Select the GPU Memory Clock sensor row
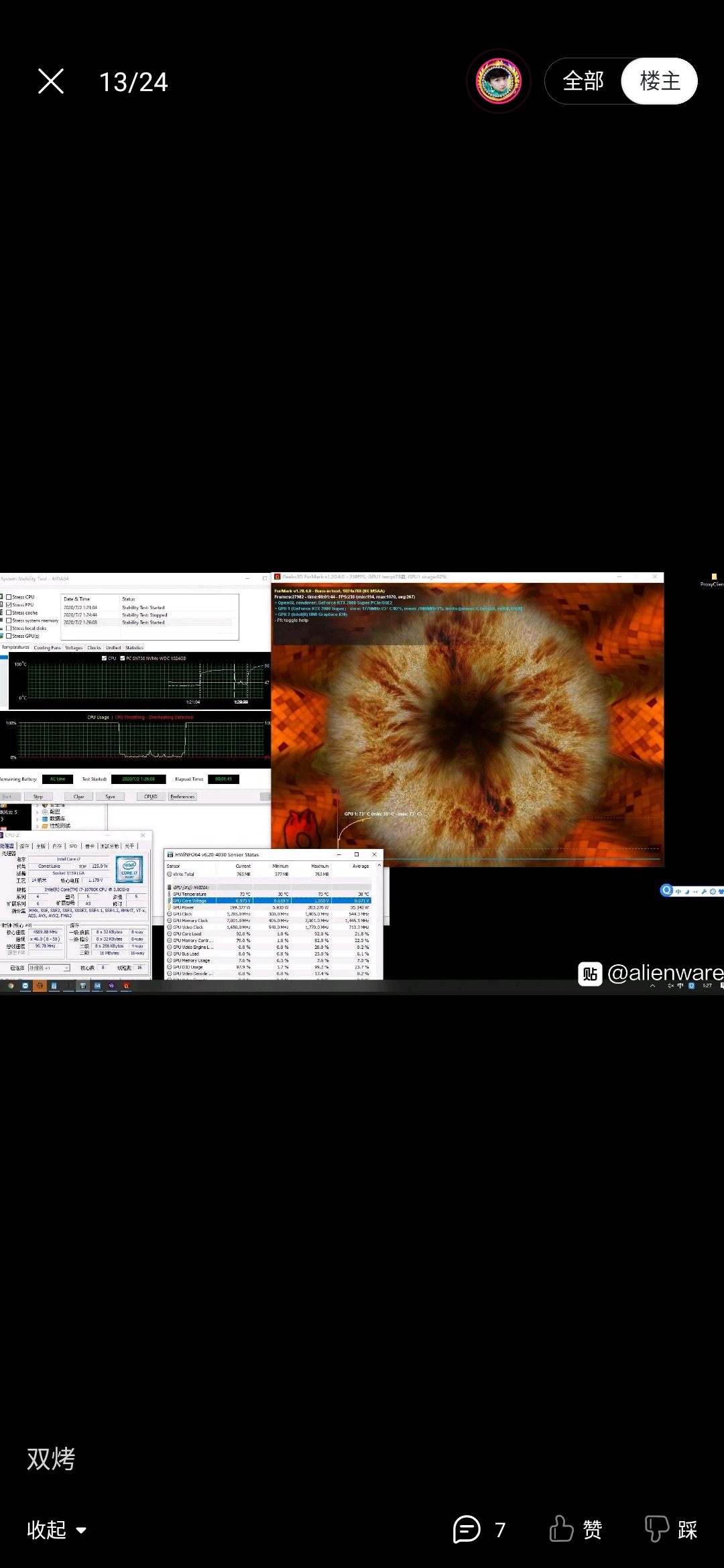Viewport: 724px width, 1568px height. coord(269,921)
